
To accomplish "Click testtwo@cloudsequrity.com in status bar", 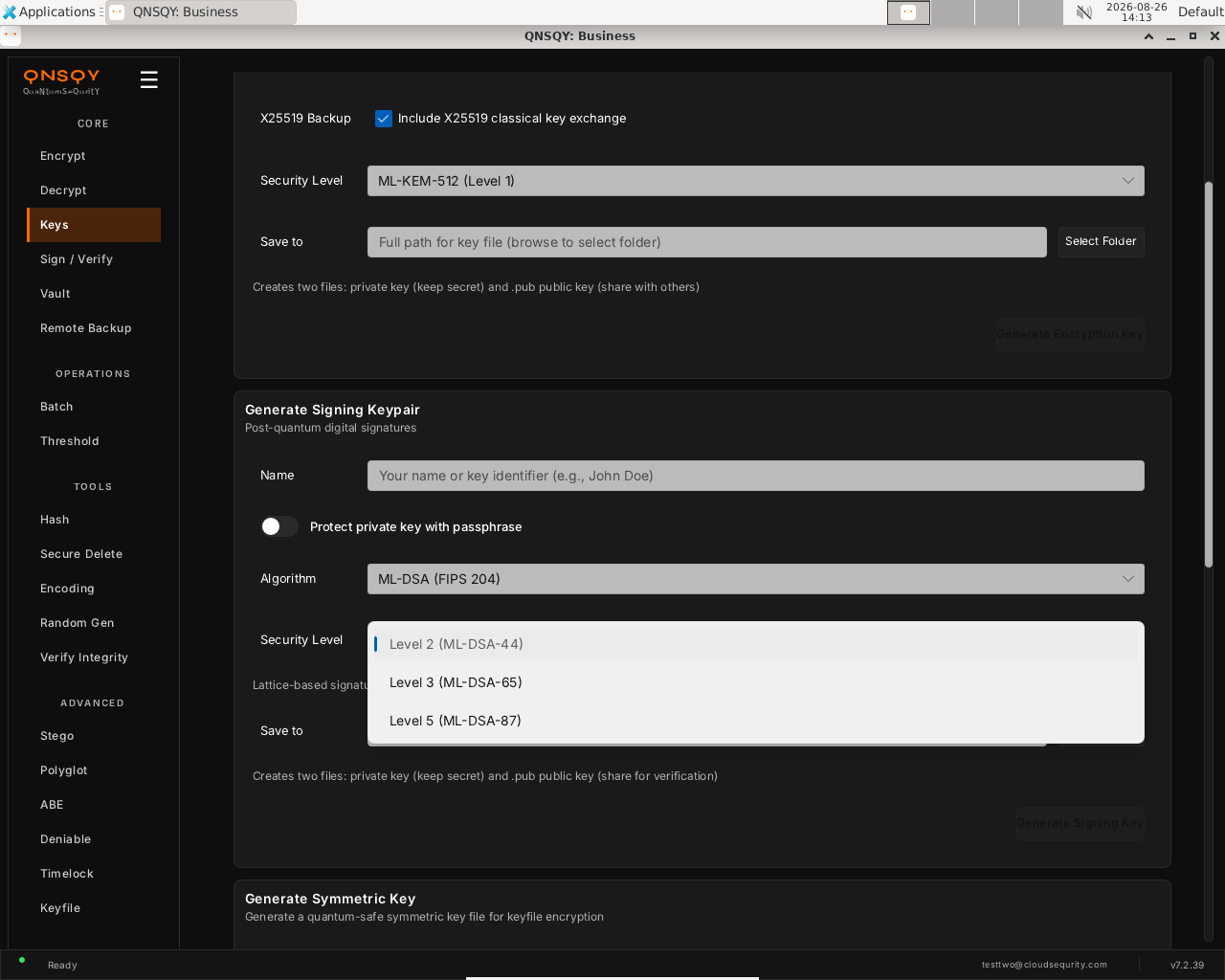I will (1044, 965).
